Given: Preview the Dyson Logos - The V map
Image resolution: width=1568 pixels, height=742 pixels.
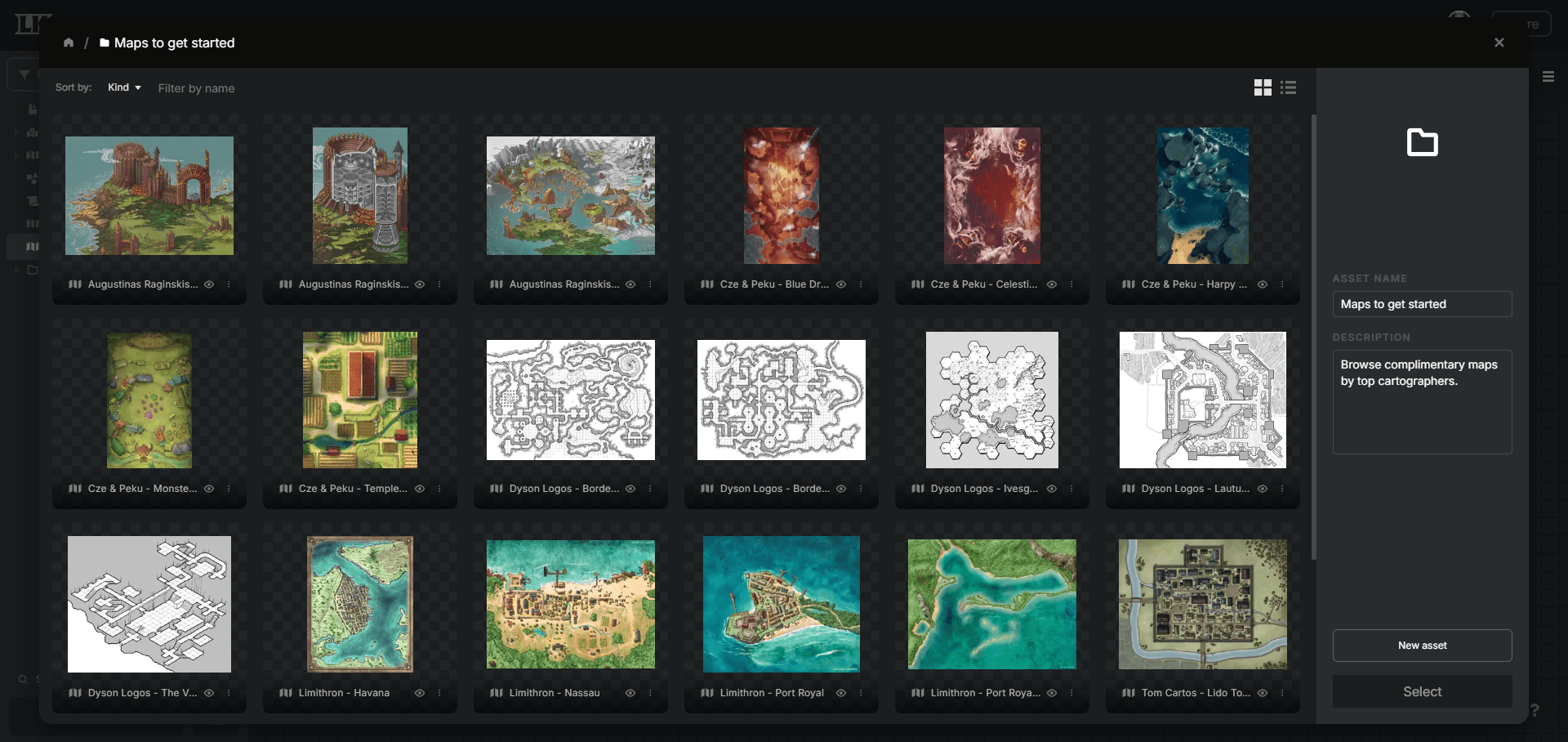Looking at the screenshot, I should pyautogui.click(x=209, y=692).
